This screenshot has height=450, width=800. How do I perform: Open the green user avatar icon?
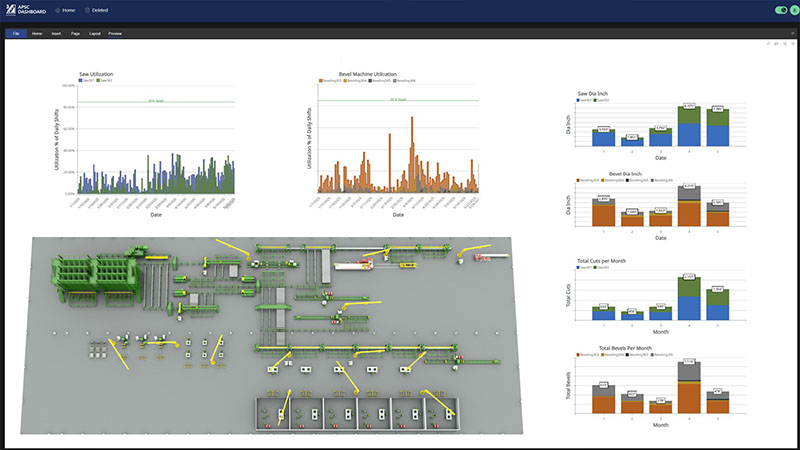click(x=794, y=10)
